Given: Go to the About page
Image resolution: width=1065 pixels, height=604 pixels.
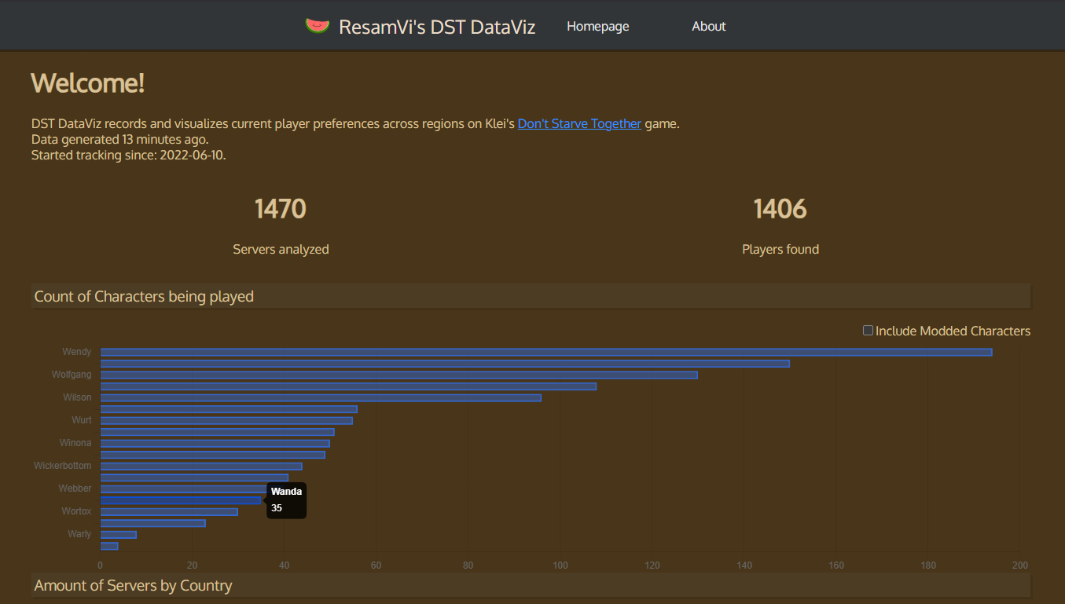Looking at the screenshot, I should point(708,26).
